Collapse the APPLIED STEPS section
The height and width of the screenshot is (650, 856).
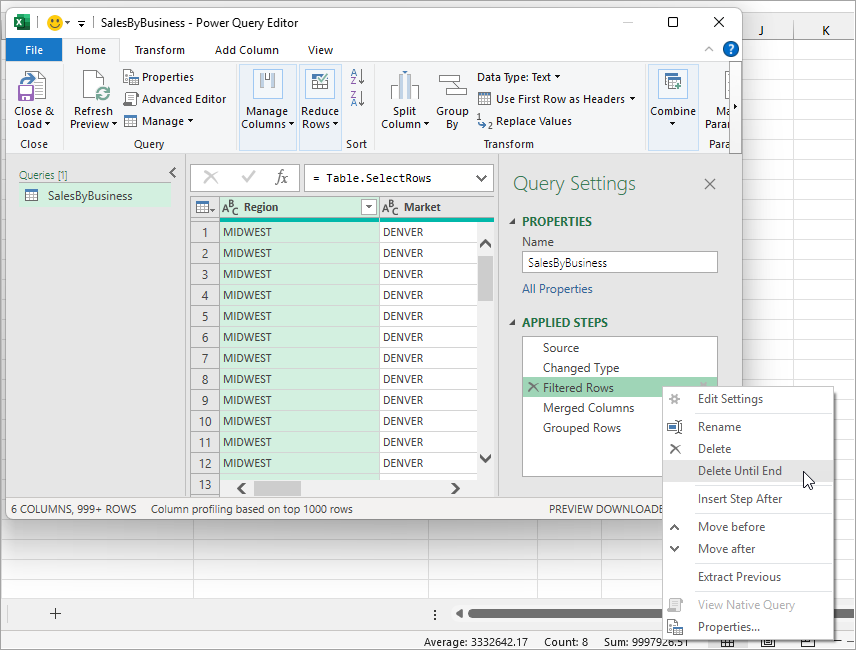click(512, 323)
